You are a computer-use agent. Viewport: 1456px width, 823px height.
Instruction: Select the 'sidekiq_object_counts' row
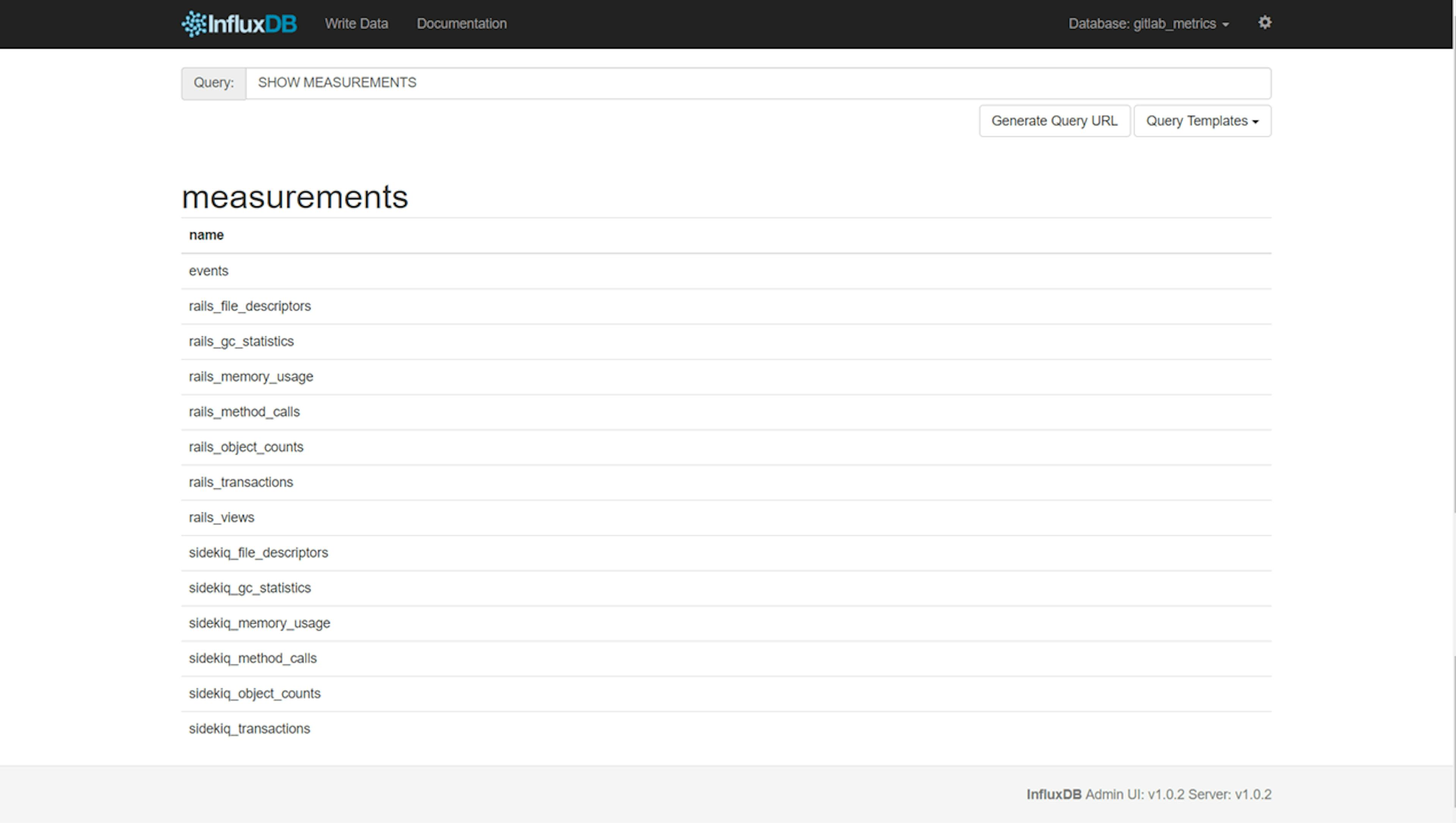726,694
